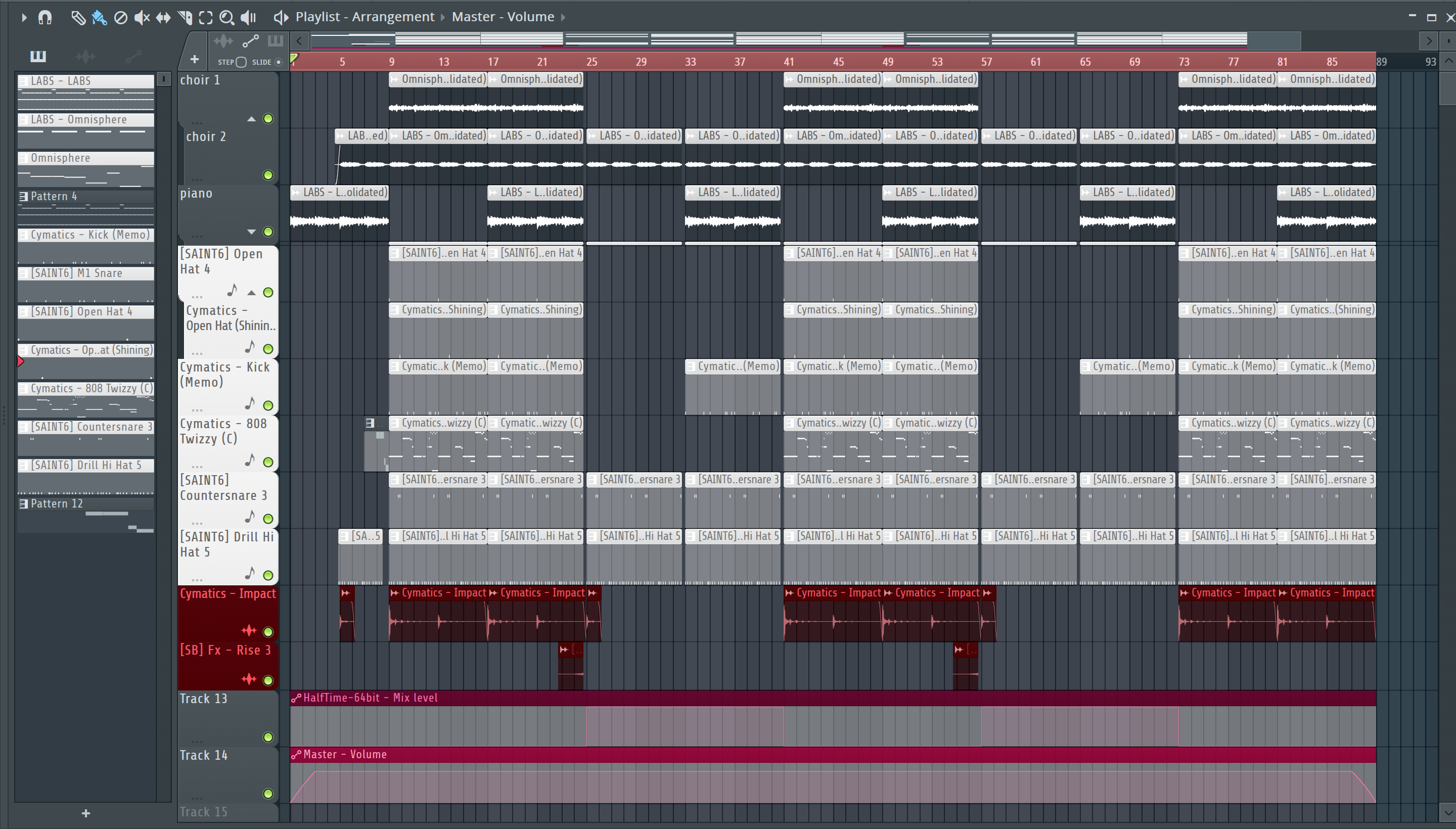This screenshot has height=829, width=1456.
Task: Collapse Open Hat 4 group arrow
Action: [251, 293]
